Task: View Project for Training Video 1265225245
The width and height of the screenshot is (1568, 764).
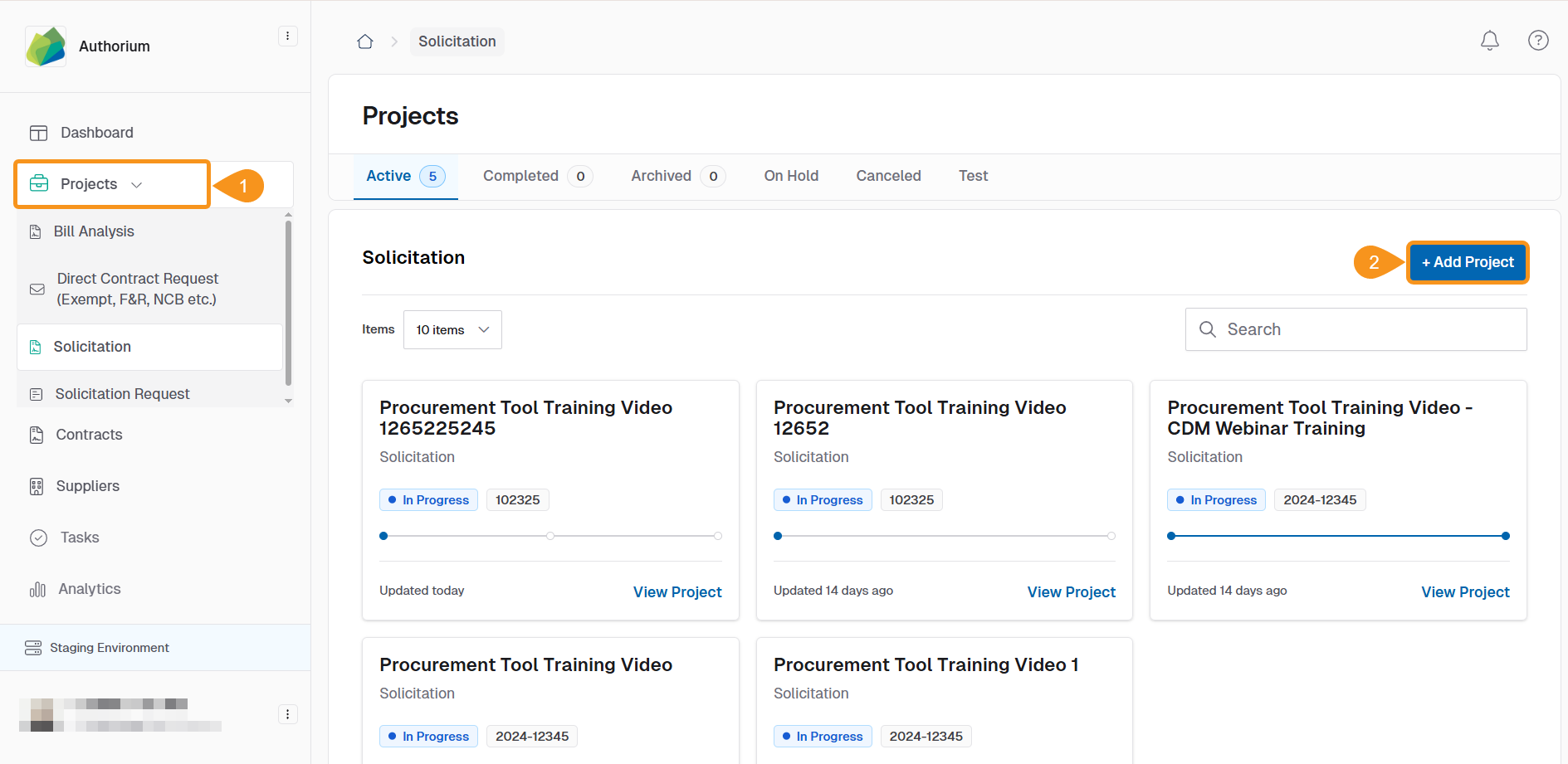Action: click(677, 592)
